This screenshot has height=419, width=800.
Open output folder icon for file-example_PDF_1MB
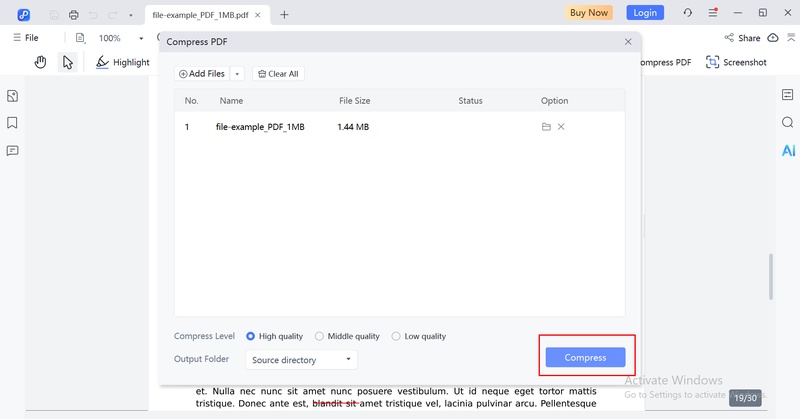546,127
